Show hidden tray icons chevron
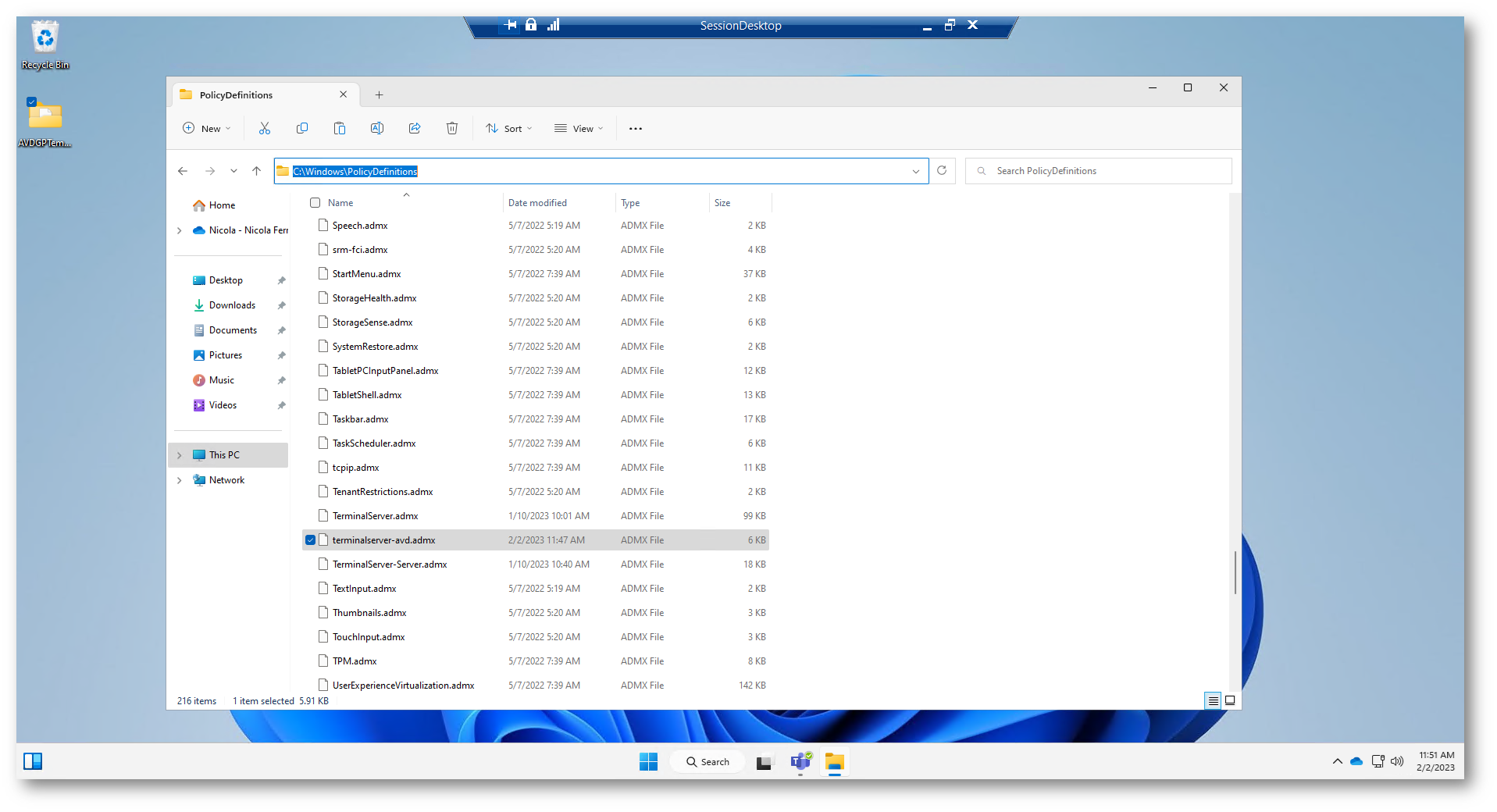Screen dimensions: 1497x812 (x=1337, y=761)
